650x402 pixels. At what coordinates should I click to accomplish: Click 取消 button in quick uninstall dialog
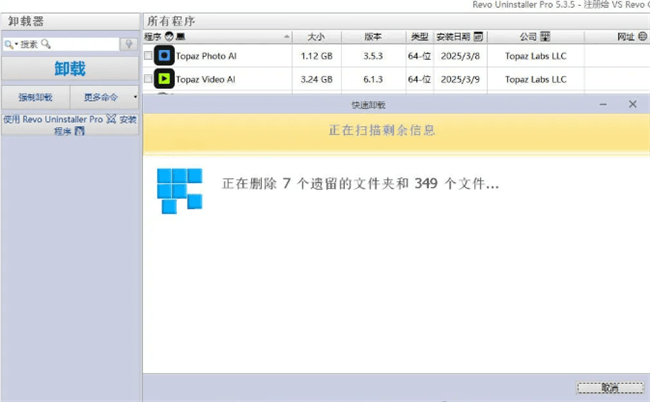click(x=610, y=388)
